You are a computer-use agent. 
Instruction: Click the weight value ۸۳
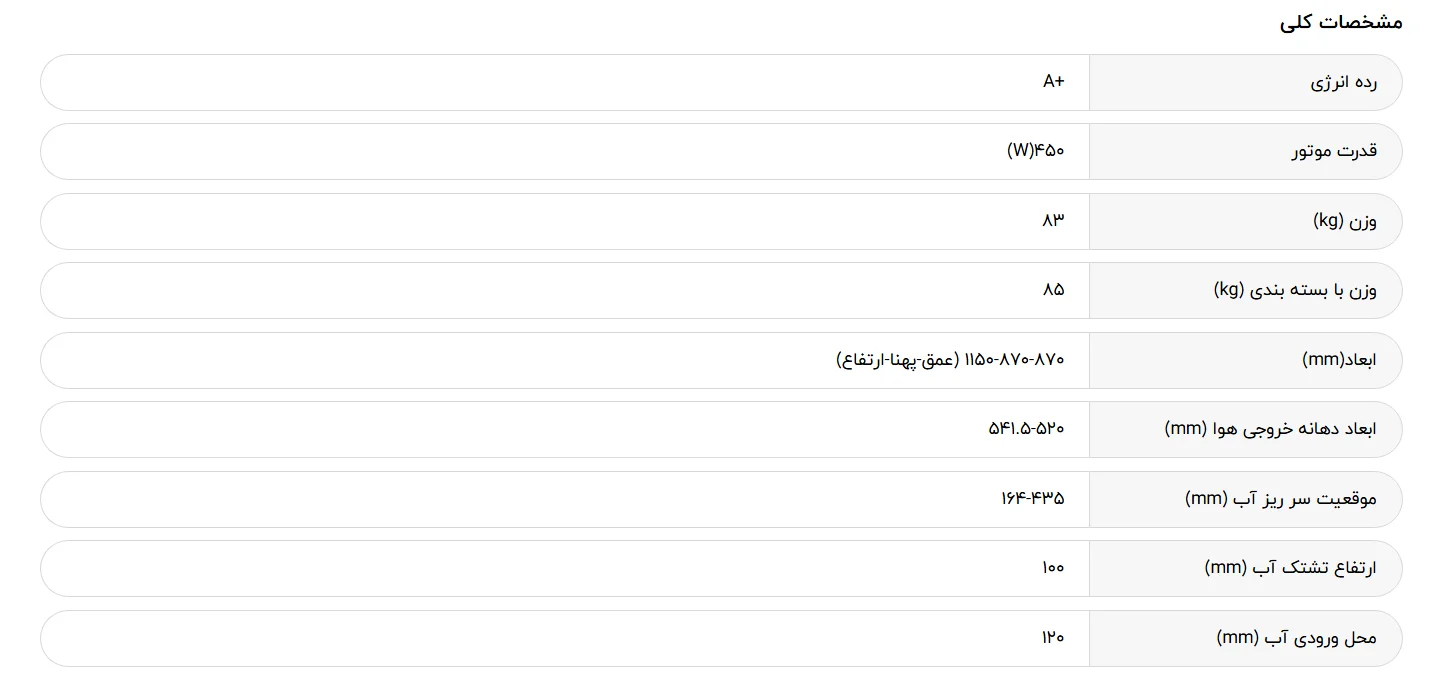1053,220
